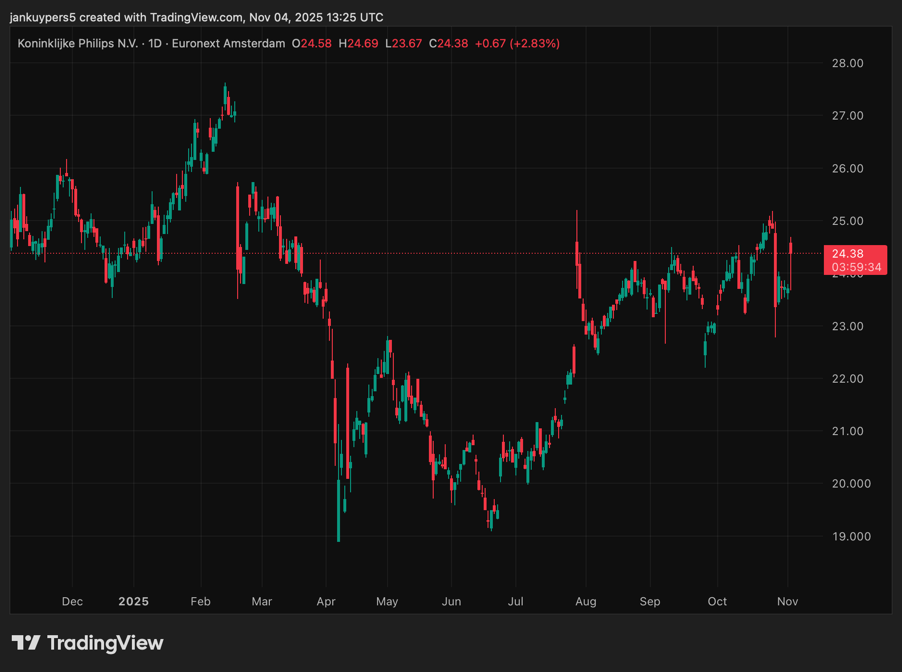This screenshot has height=672, width=902.
Task: Select the high value H24.69
Action: pyautogui.click(x=358, y=43)
